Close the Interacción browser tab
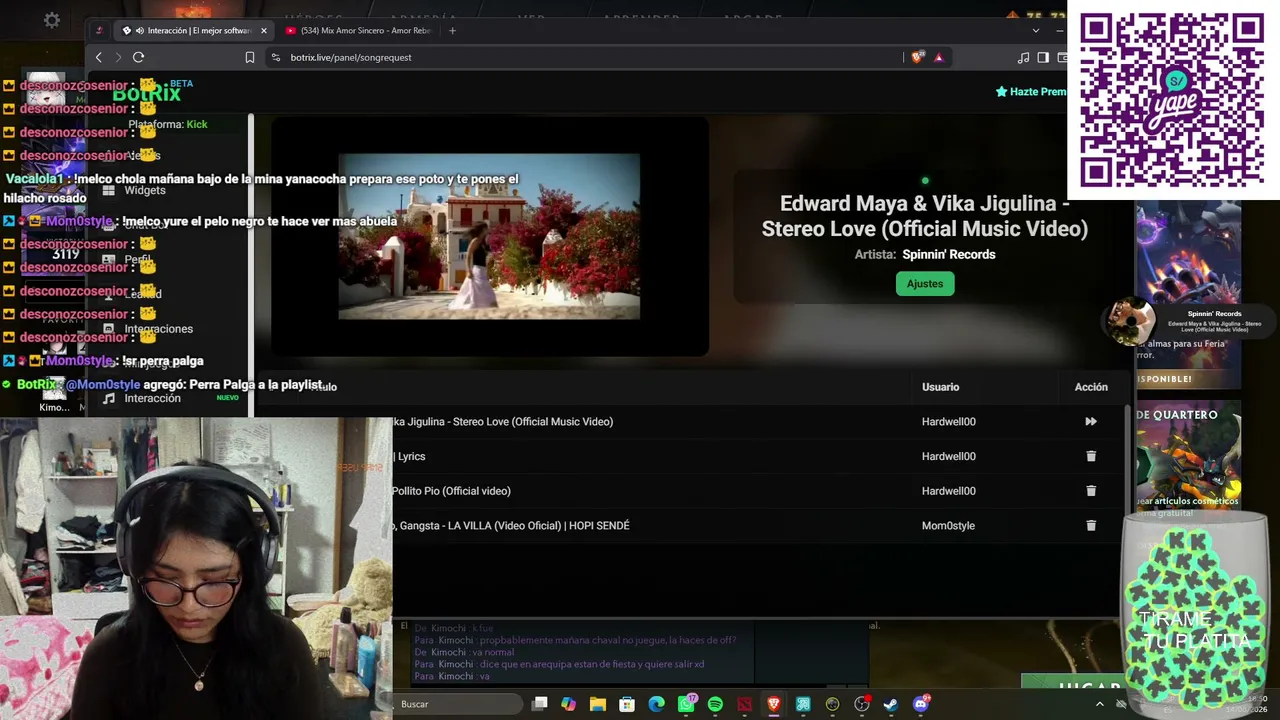 [x=264, y=31]
